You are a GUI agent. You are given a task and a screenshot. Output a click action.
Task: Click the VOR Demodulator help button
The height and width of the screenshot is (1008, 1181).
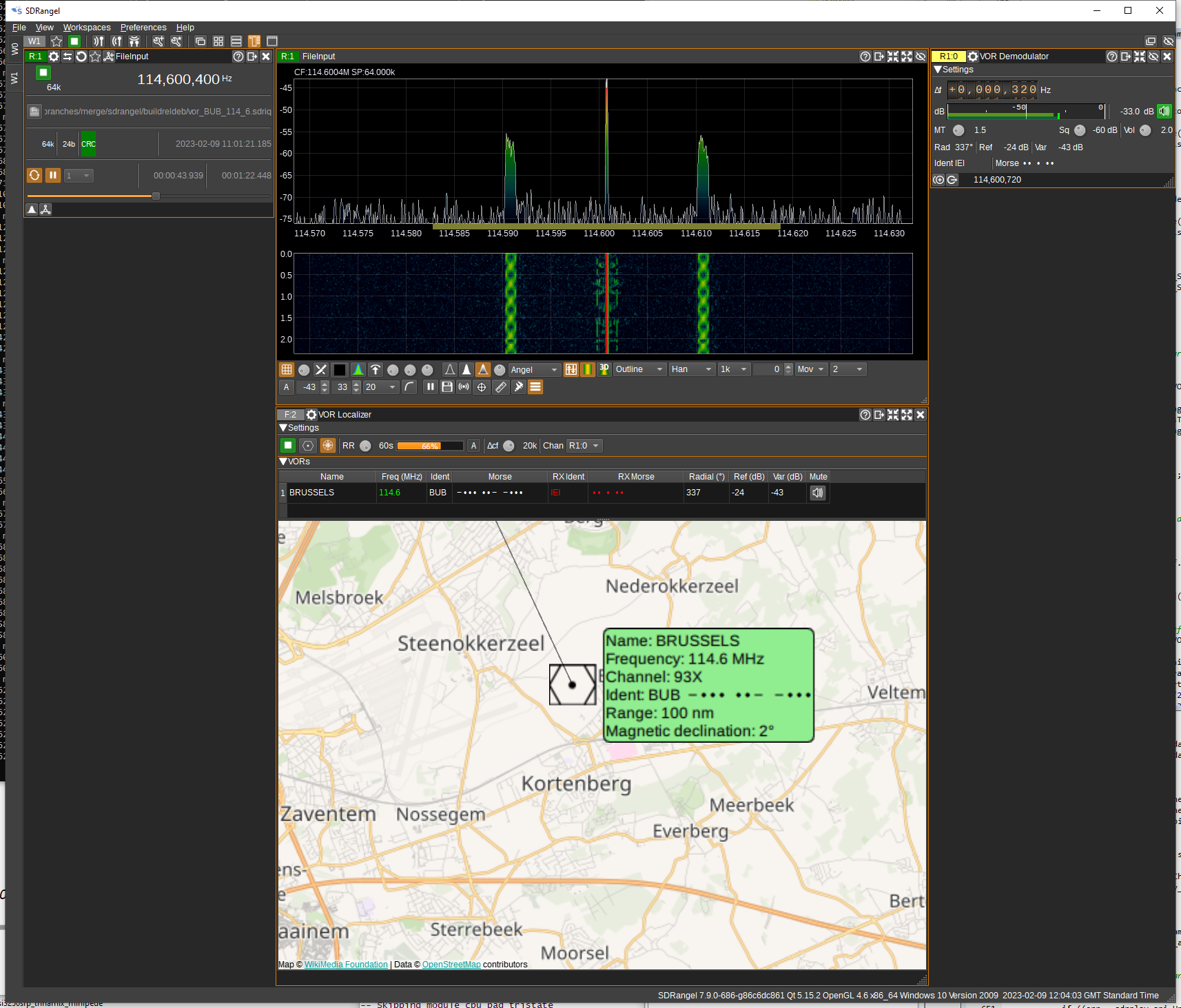click(x=1111, y=56)
